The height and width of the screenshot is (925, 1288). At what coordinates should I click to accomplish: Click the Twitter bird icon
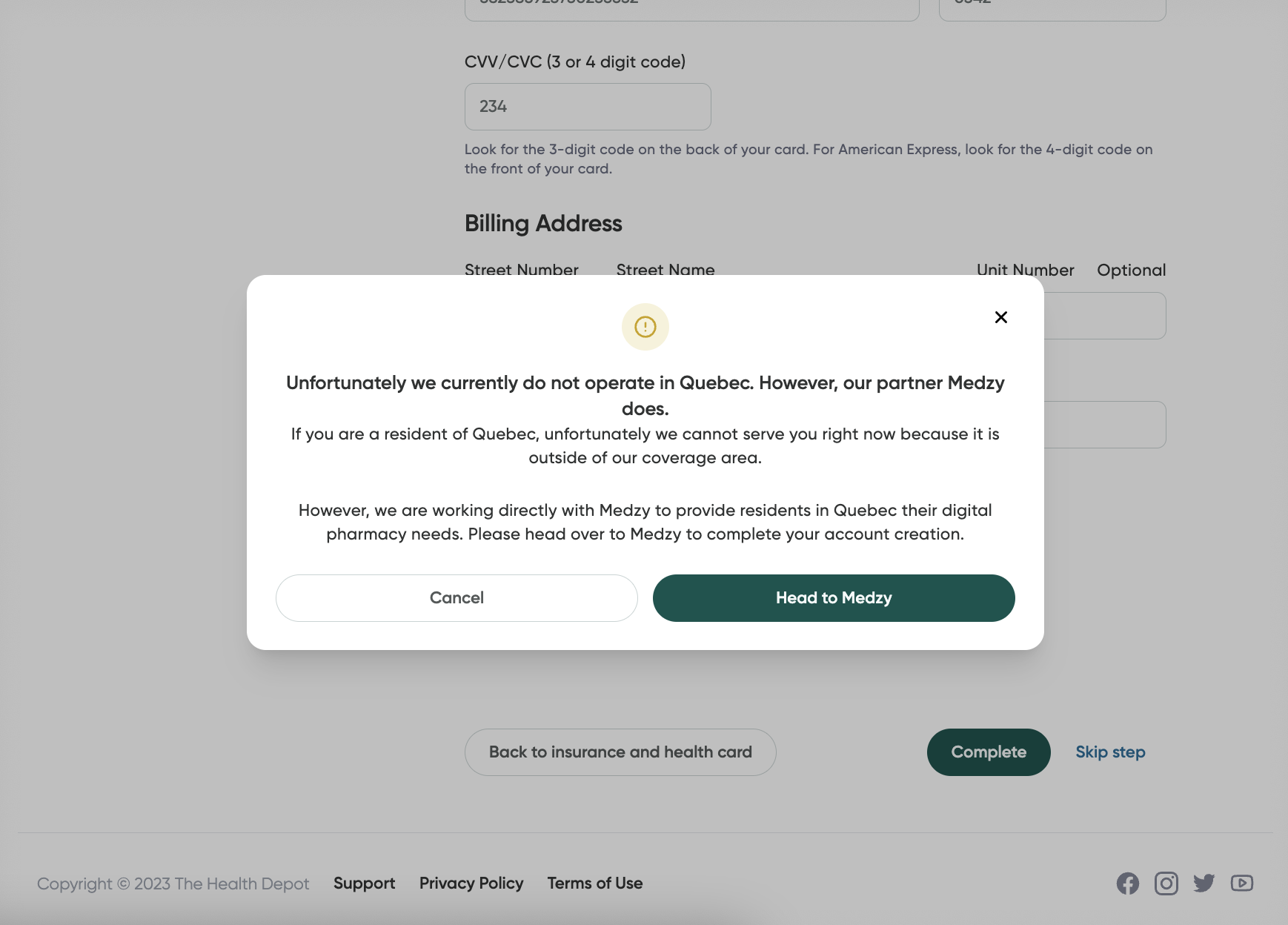(x=1204, y=883)
